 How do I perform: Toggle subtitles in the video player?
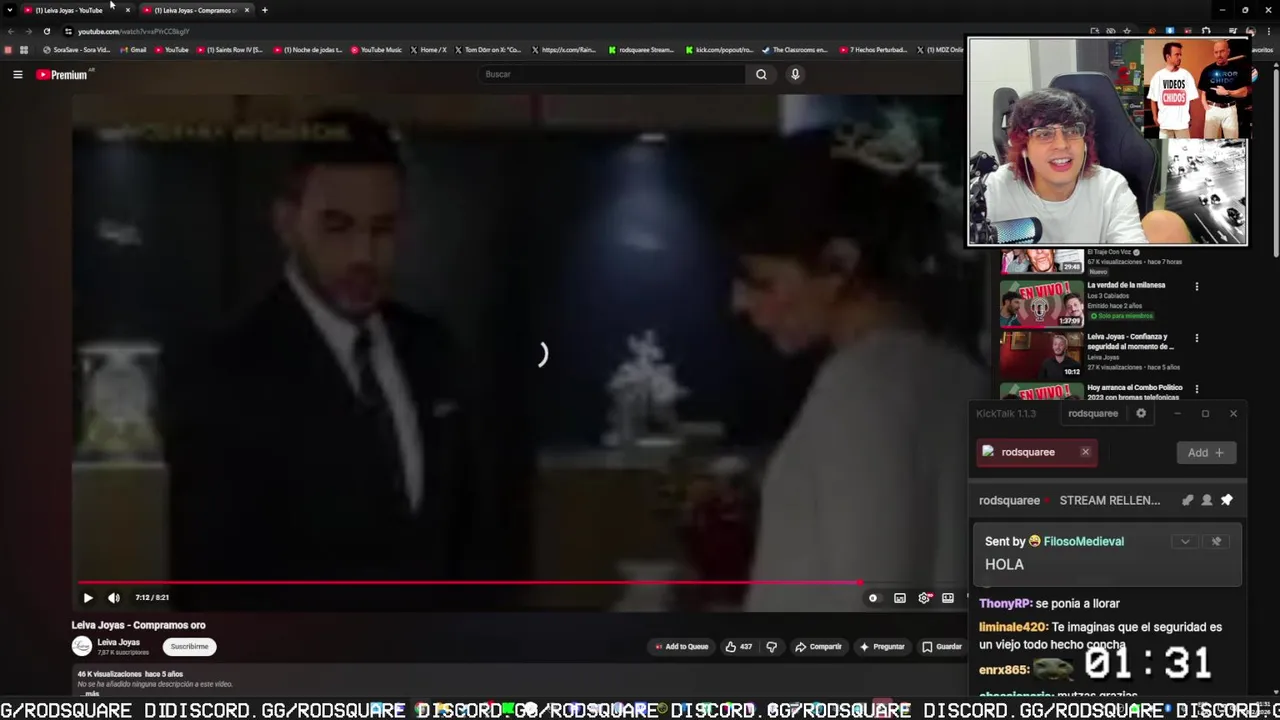click(900, 598)
